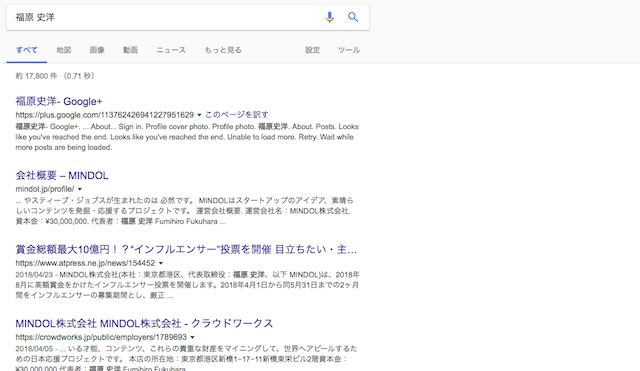Click the magnifying glass search icon

point(353,17)
